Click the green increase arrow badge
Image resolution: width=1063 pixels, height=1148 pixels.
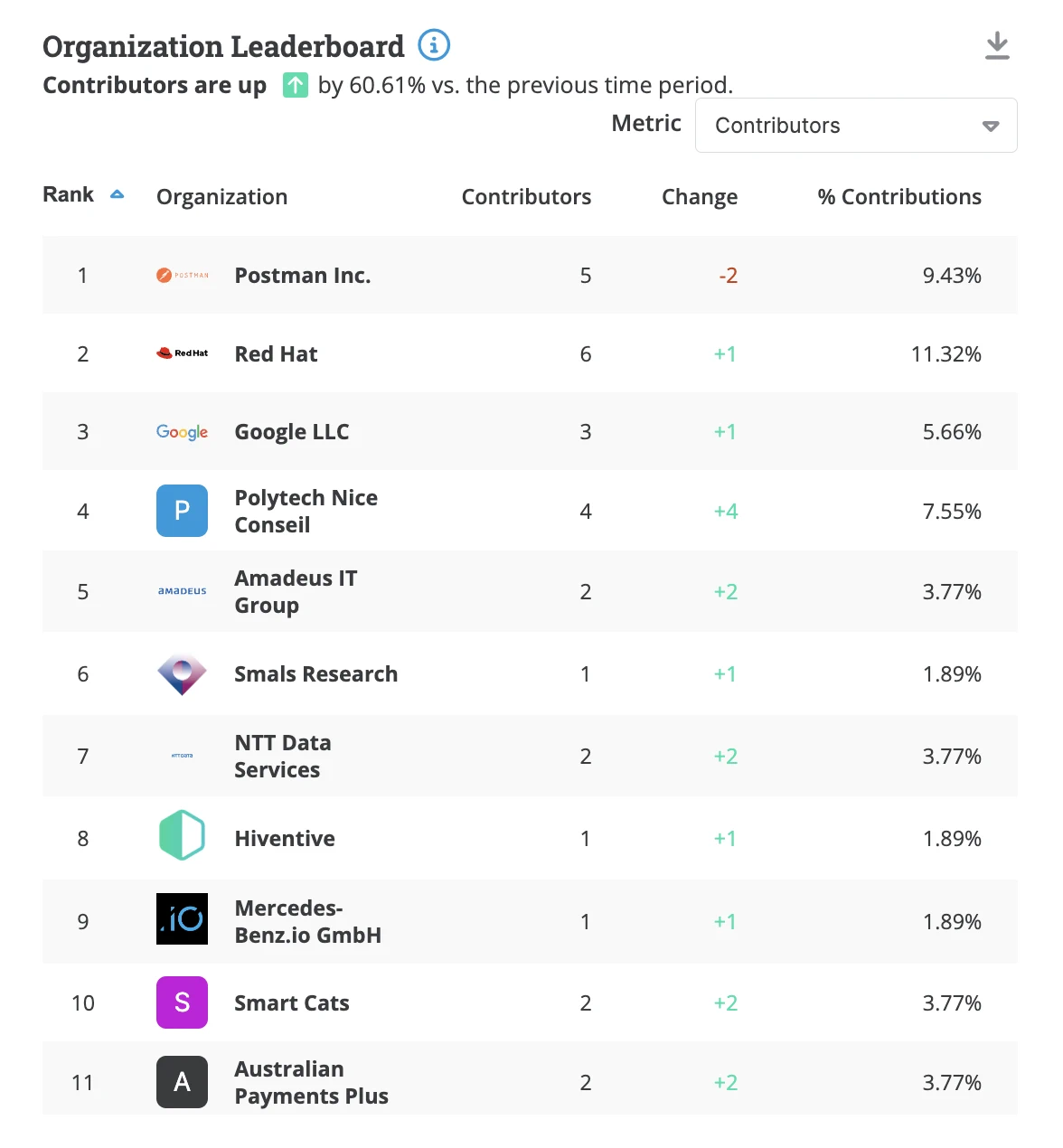coord(295,84)
